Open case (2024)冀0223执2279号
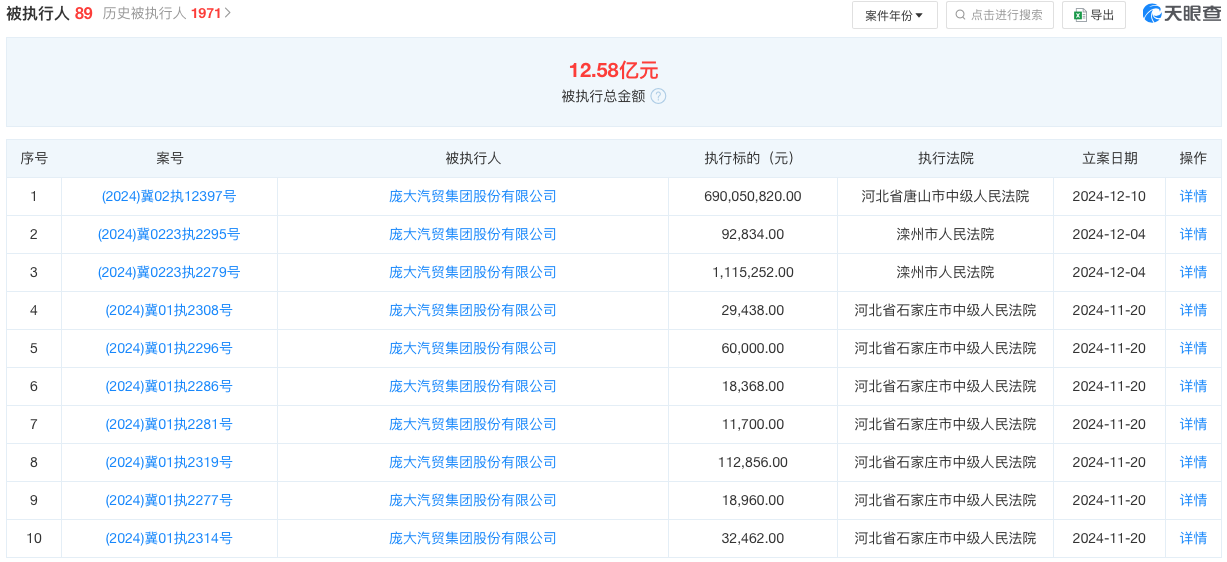 tap(169, 273)
